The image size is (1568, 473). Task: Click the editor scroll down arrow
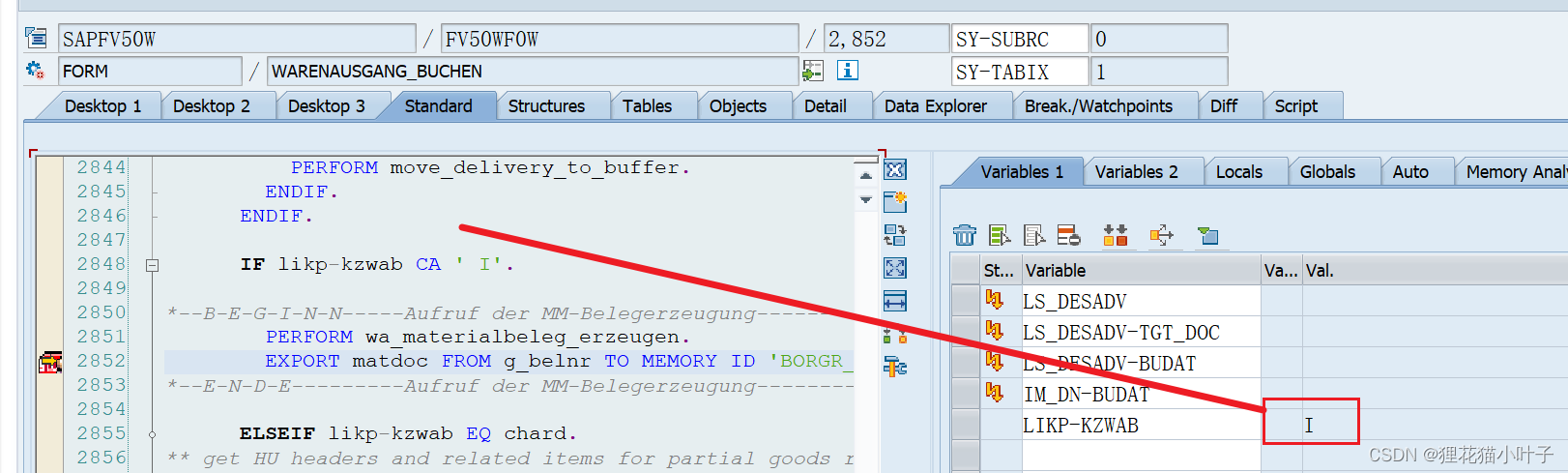pyautogui.click(x=865, y=199)
